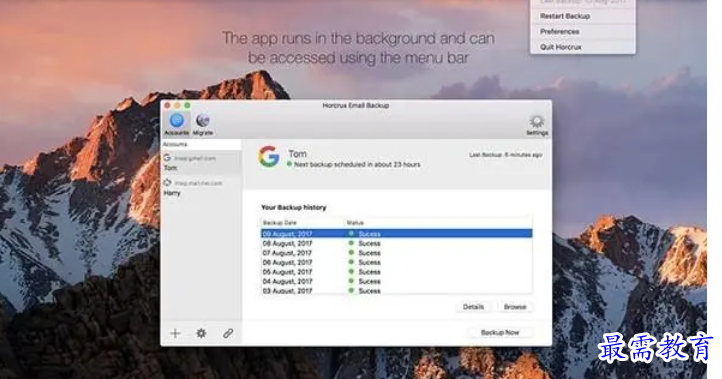Select the 07 August, 2017 backup row
This screenshot has height=379, width=722.
click(x=396, y=253)
